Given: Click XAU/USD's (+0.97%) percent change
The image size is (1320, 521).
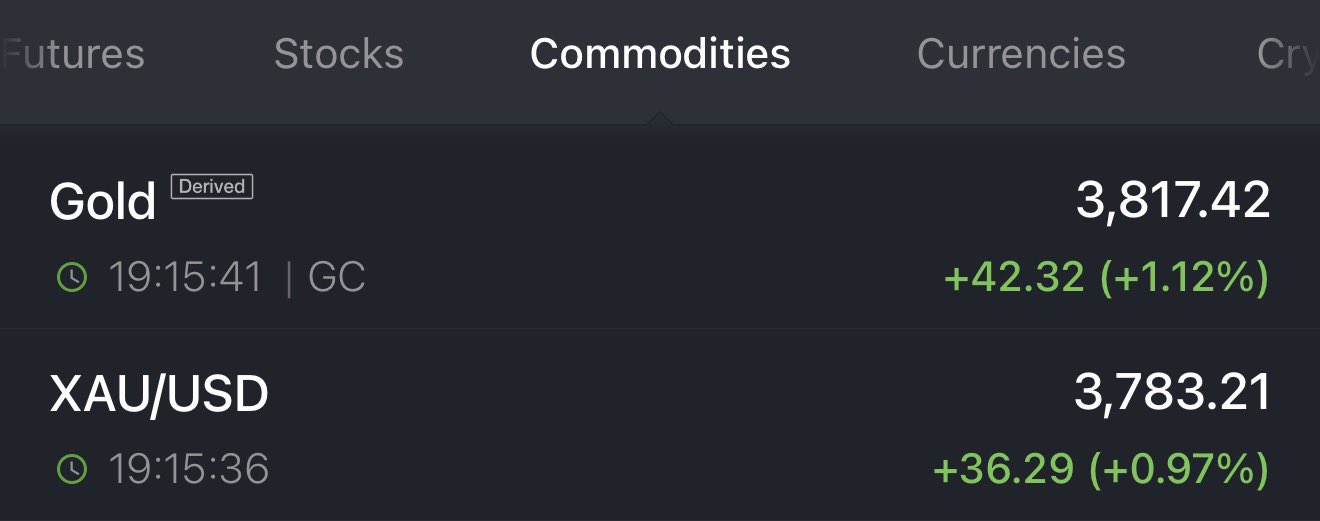Looking at the screenshot, I should (1178, 468).
